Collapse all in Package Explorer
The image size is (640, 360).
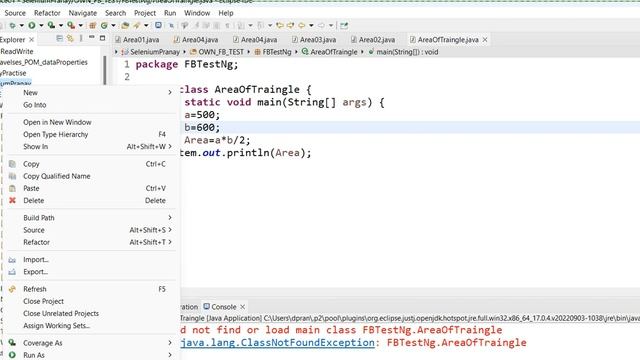tap(59, 38)
